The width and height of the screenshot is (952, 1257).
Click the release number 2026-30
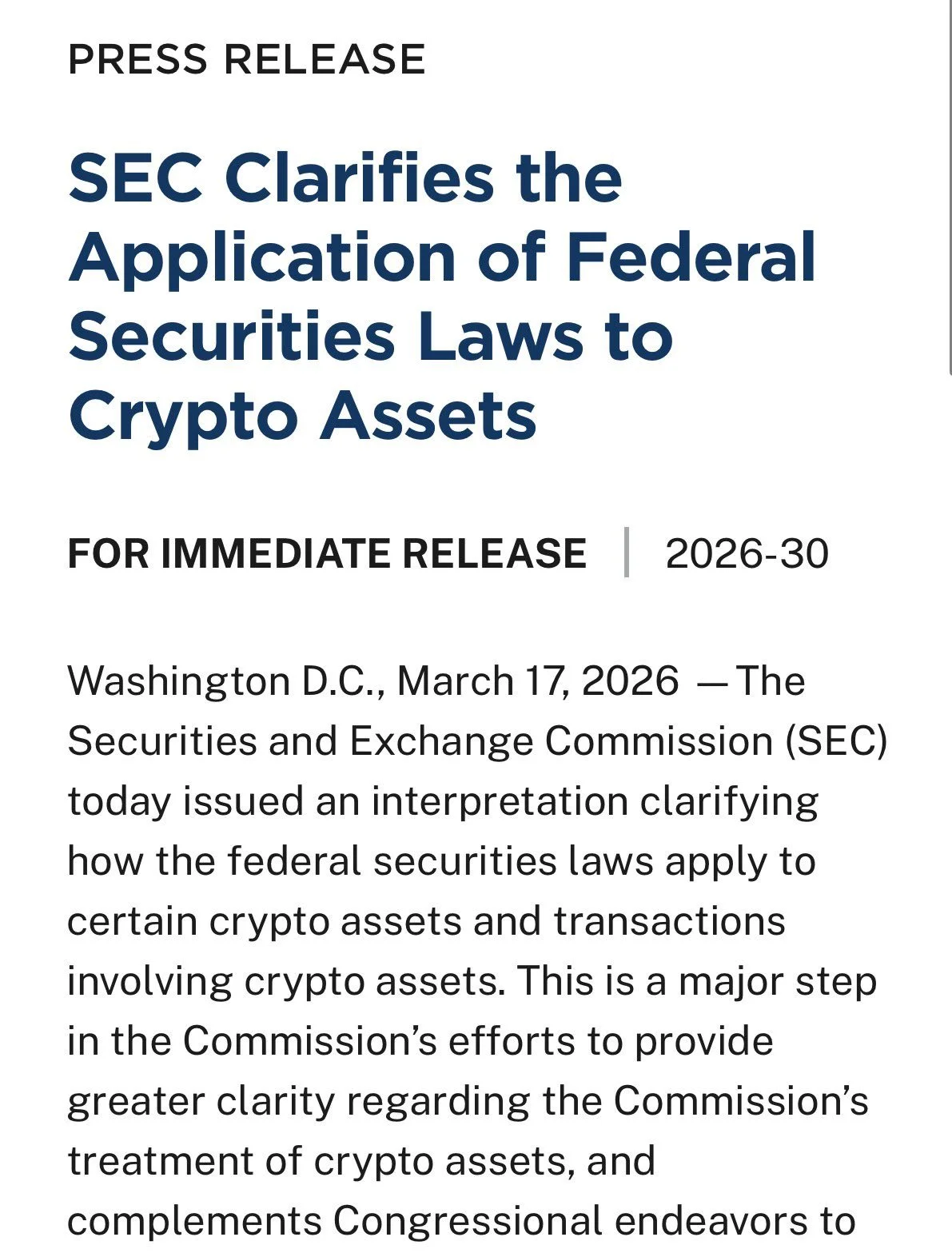pos(747,553)
